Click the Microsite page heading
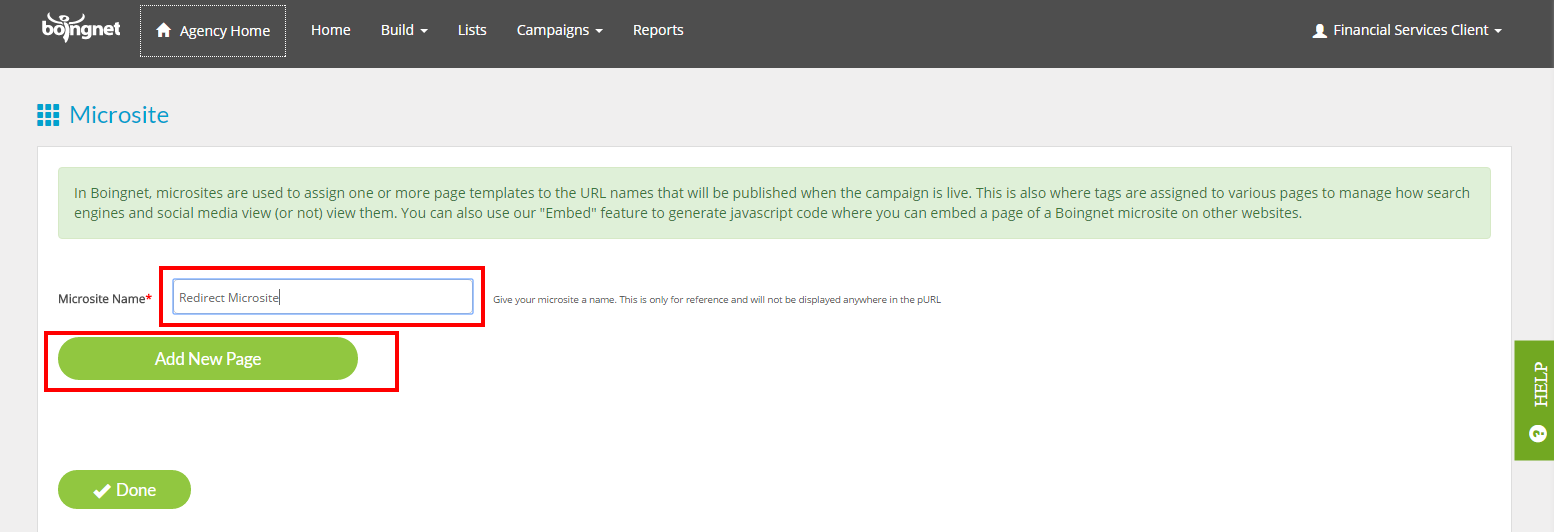The height and width of the screenshot is (532, 1554). (x=119, y=115)
